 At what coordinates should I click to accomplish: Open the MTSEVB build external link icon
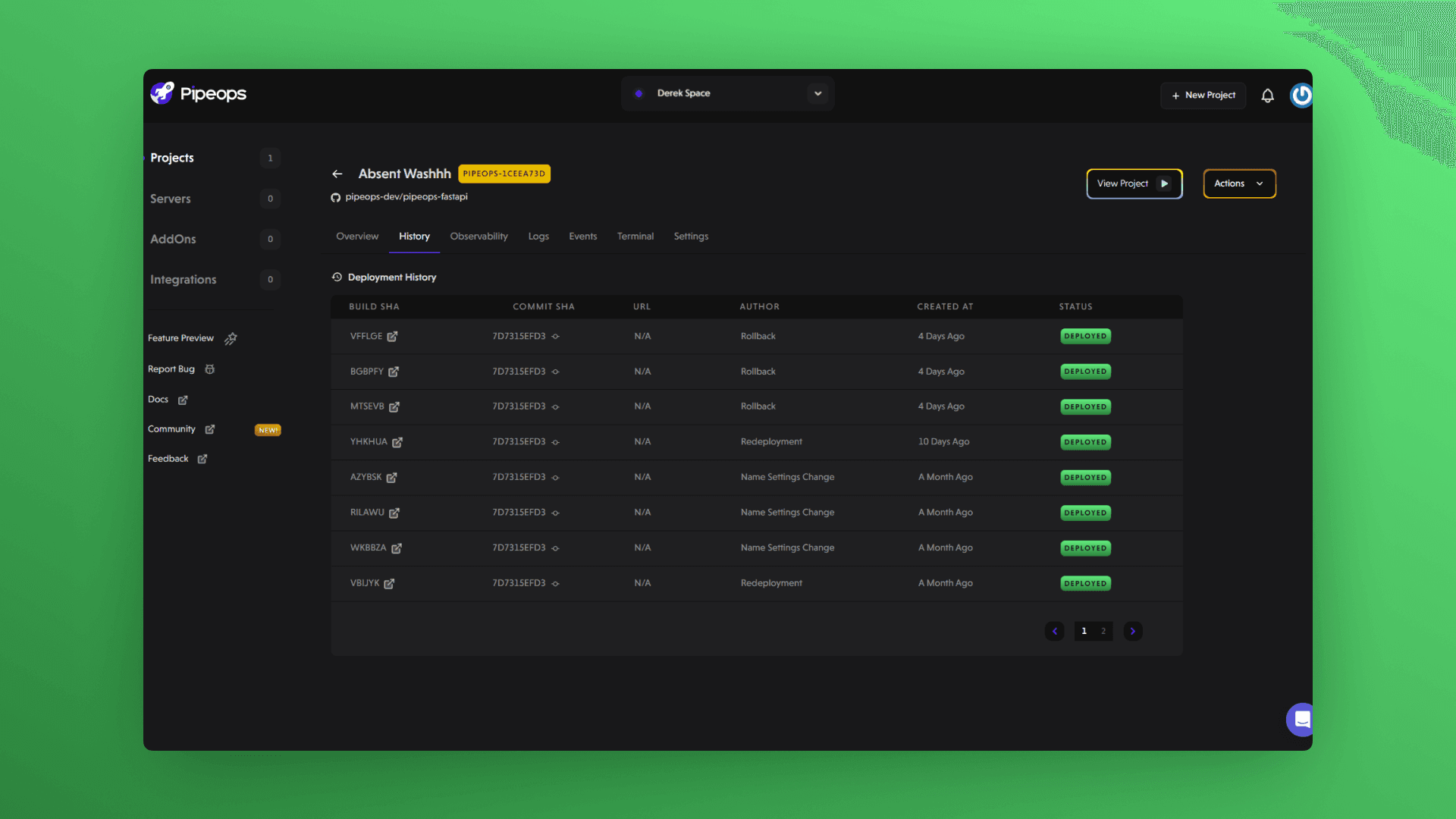coord(394,407)
